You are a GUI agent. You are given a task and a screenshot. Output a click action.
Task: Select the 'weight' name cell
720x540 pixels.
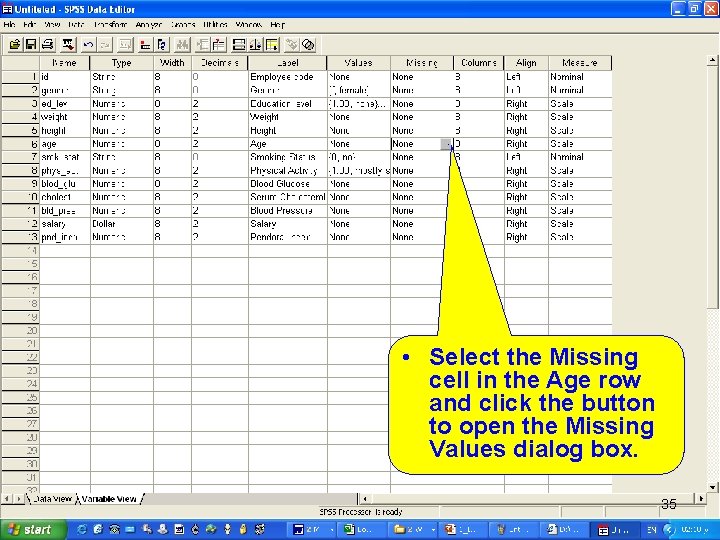click(x=65, y=117)
